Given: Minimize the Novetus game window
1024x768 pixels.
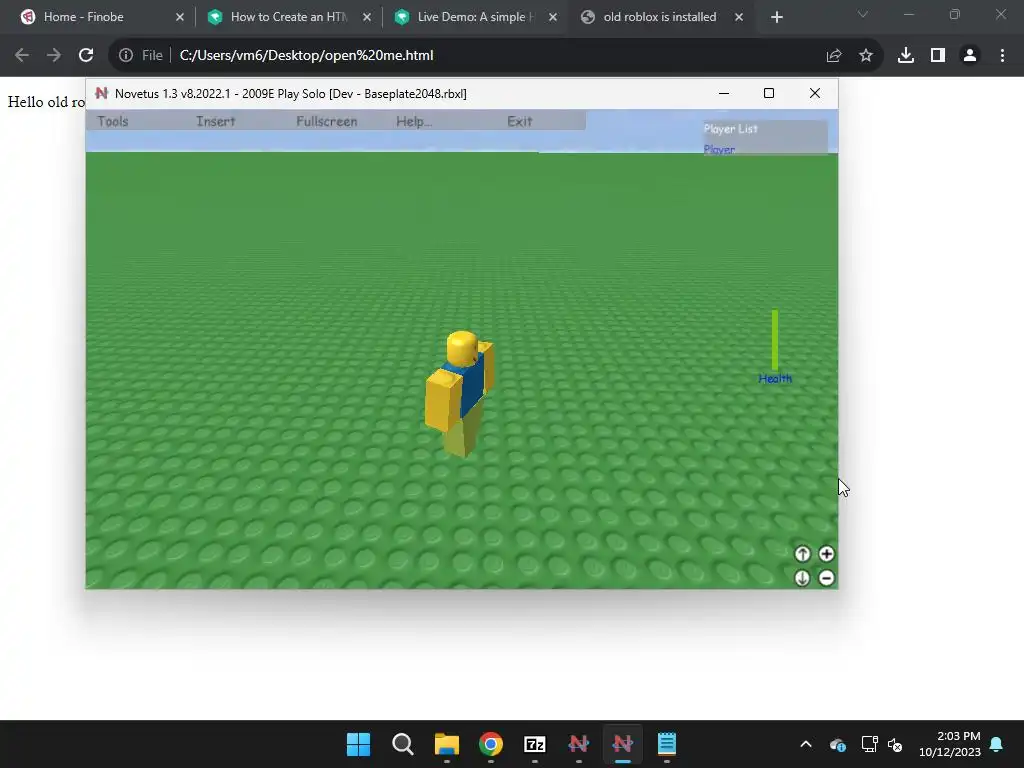Looking at the screenshot, I should click(724, 93).
